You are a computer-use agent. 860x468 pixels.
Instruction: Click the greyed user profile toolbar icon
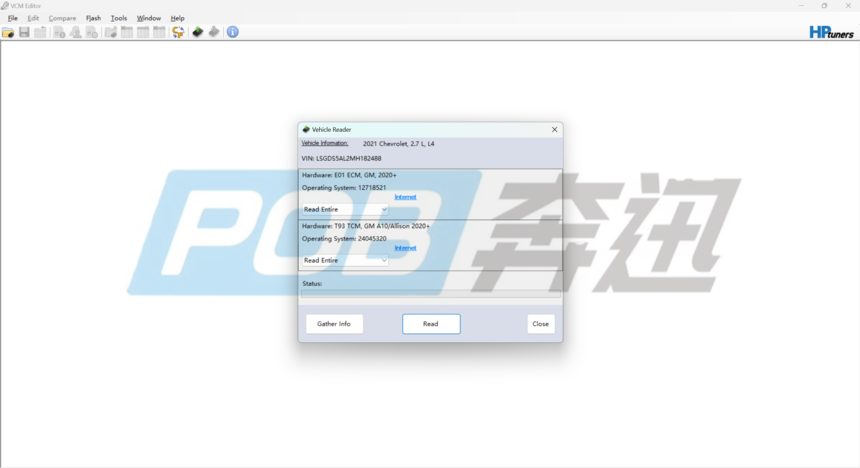76,32
